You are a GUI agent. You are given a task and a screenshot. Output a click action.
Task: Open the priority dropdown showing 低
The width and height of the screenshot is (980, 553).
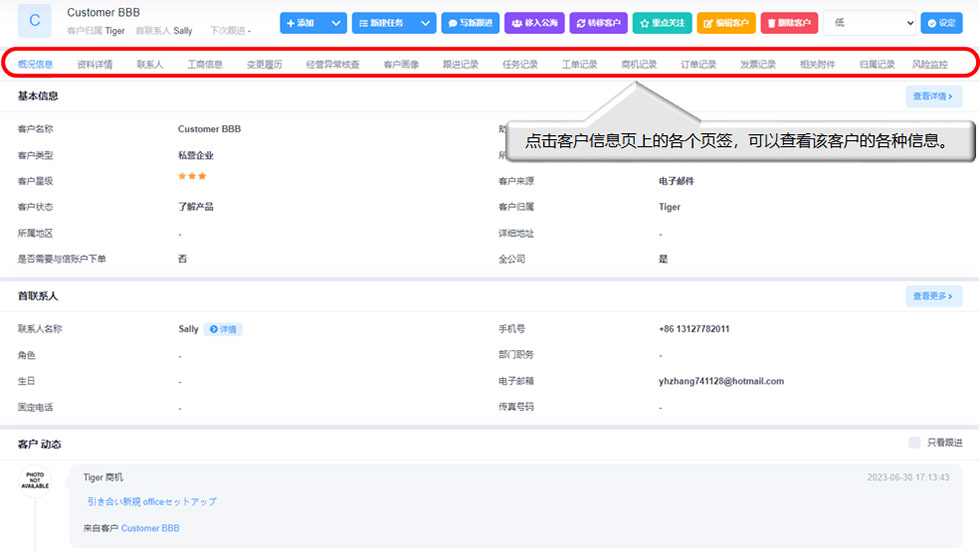point(869,23)
